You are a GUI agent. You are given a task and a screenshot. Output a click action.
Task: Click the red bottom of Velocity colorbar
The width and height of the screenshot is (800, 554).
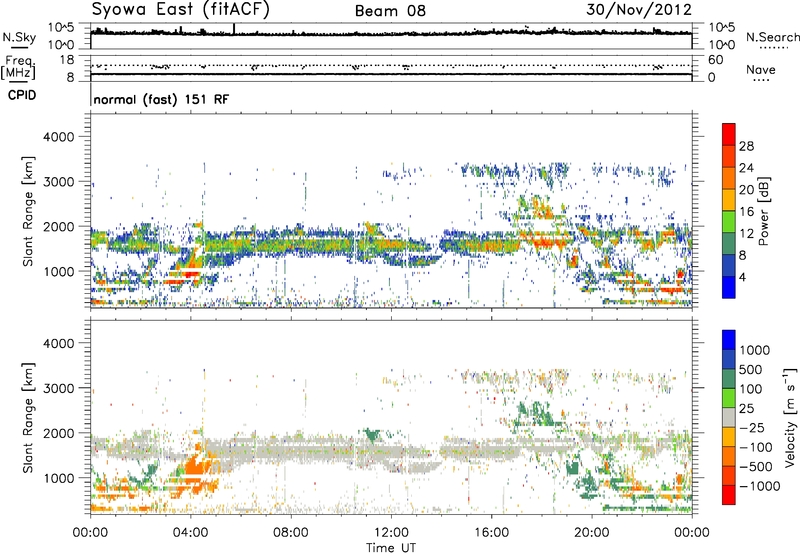pyautogui.click(x=729, y=495)
